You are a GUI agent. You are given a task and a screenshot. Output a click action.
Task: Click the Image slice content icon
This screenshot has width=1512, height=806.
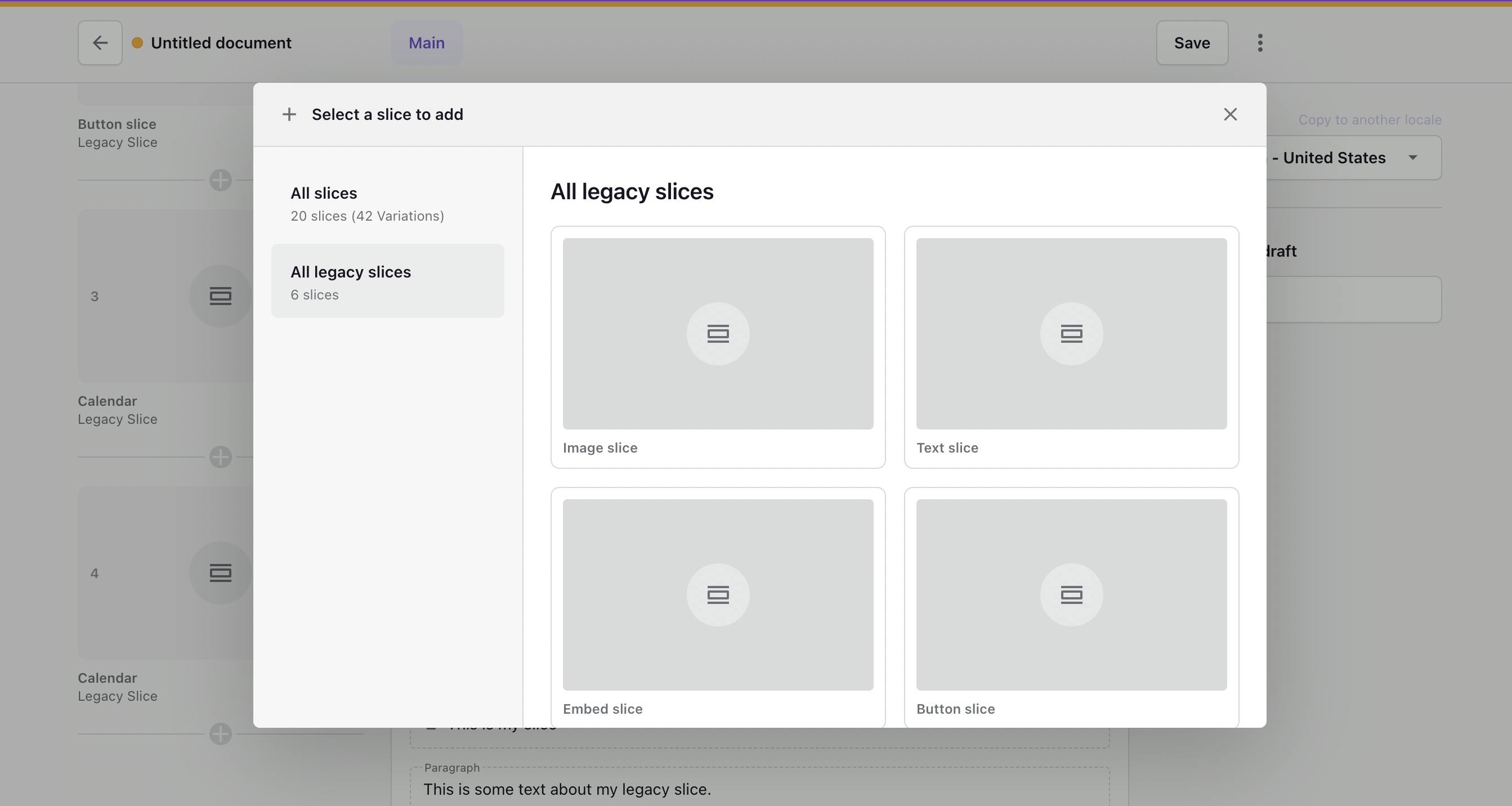click(x=718, y=333)
